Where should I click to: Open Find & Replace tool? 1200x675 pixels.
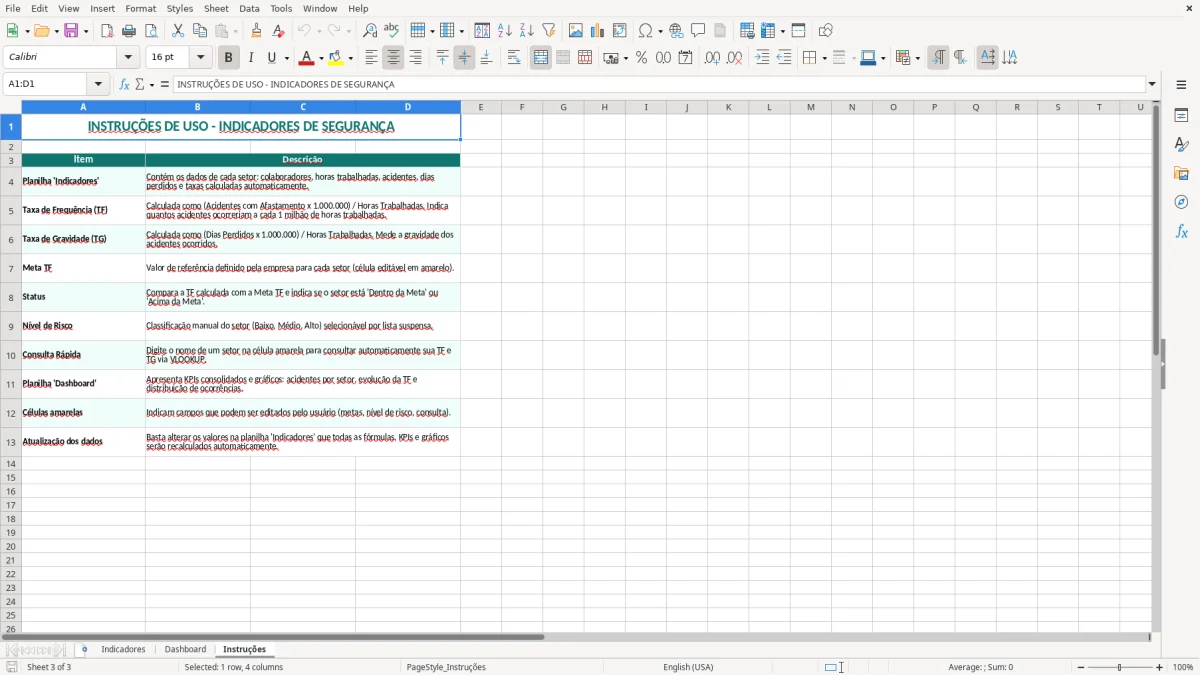(370, 31)
